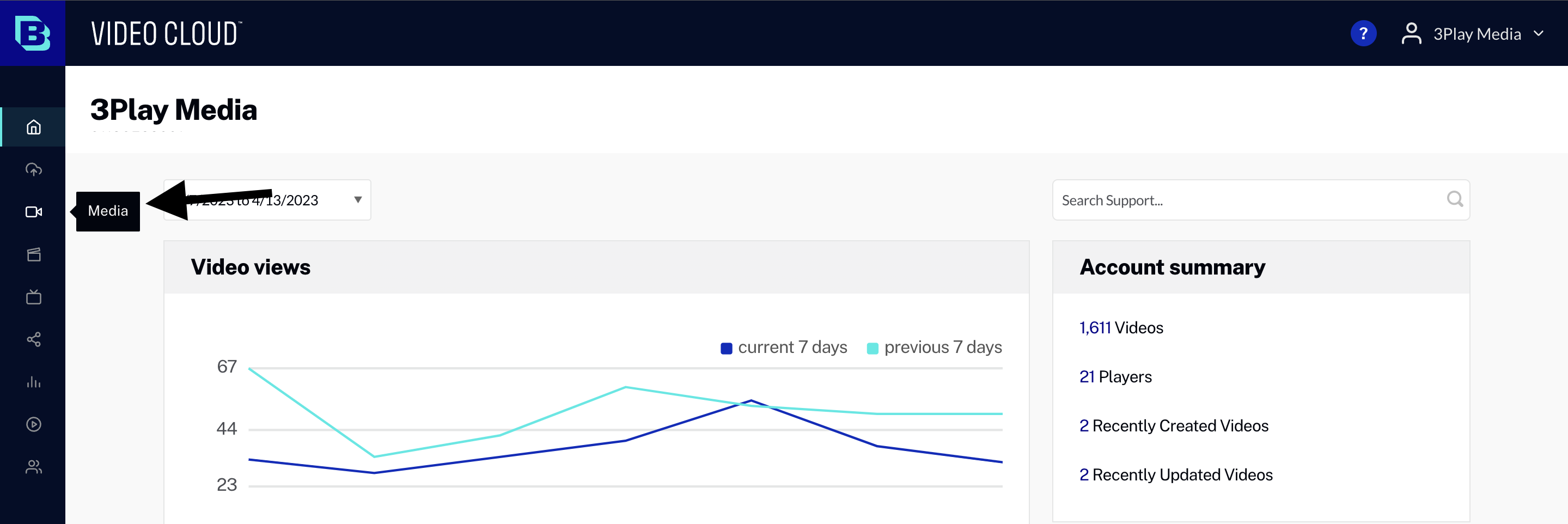The height and width of the screenshot is (524, 1568).
Task: Open the Home module in sidebar
Action: 33,127
